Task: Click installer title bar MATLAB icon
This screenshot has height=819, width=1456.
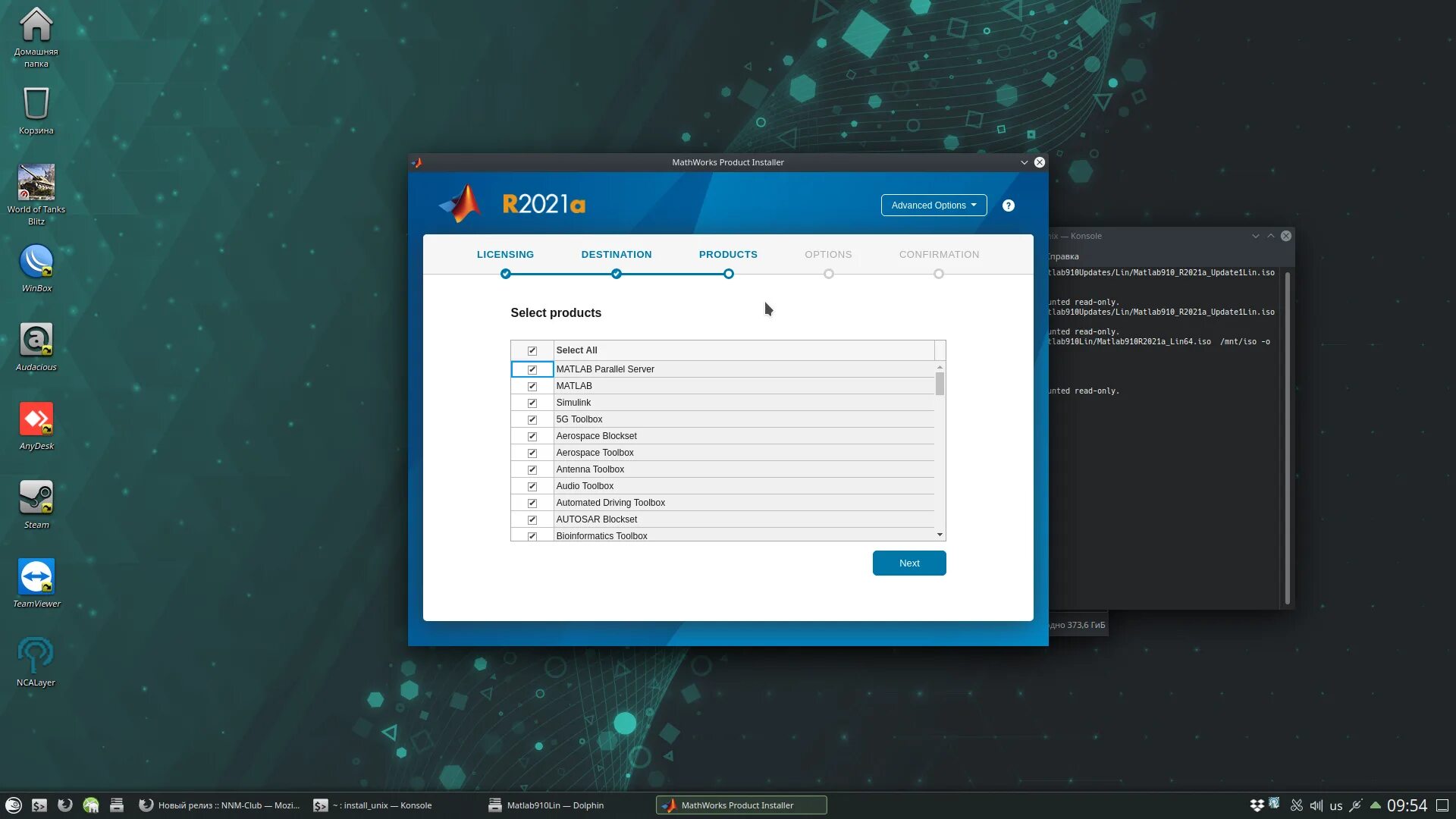Action: click(416, 162)
